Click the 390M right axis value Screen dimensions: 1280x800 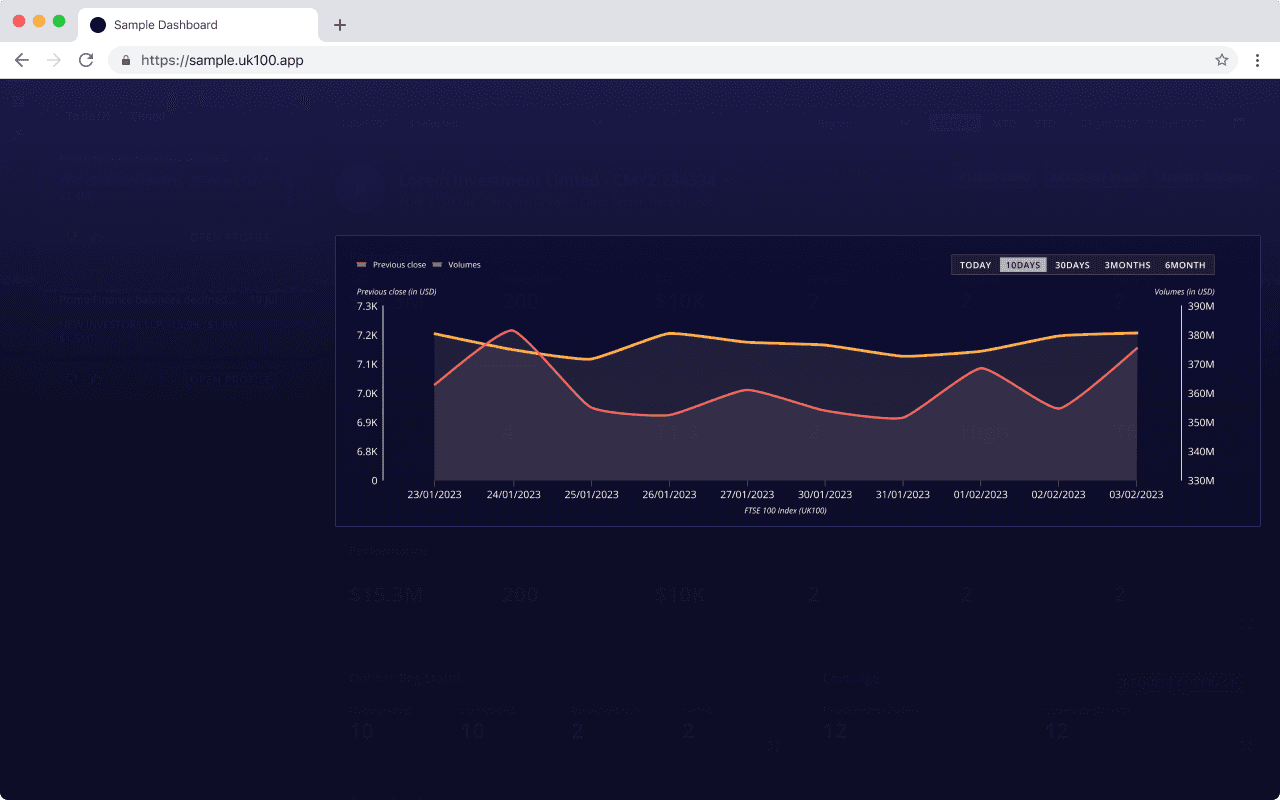point(1200,306)
